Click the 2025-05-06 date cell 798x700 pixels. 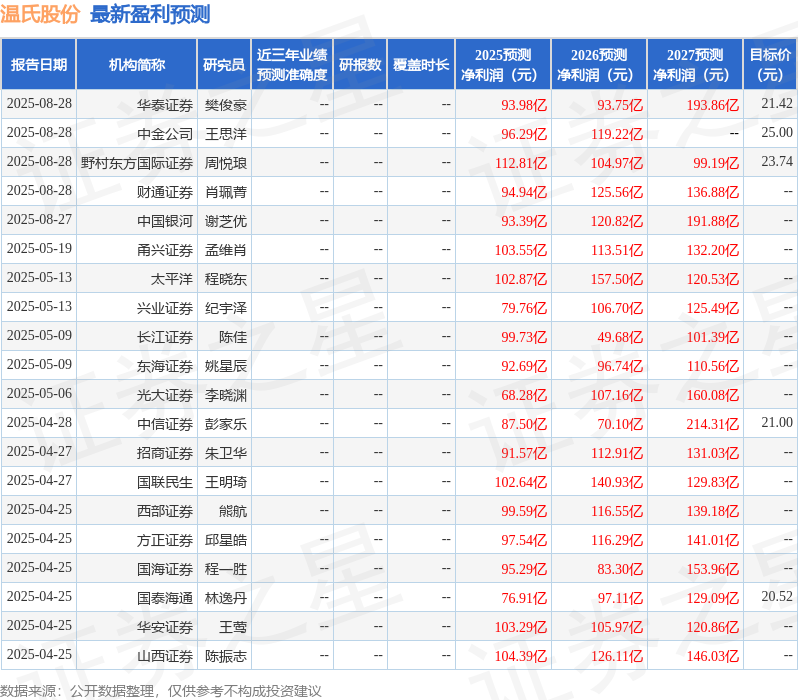click(x=39, y=394)
